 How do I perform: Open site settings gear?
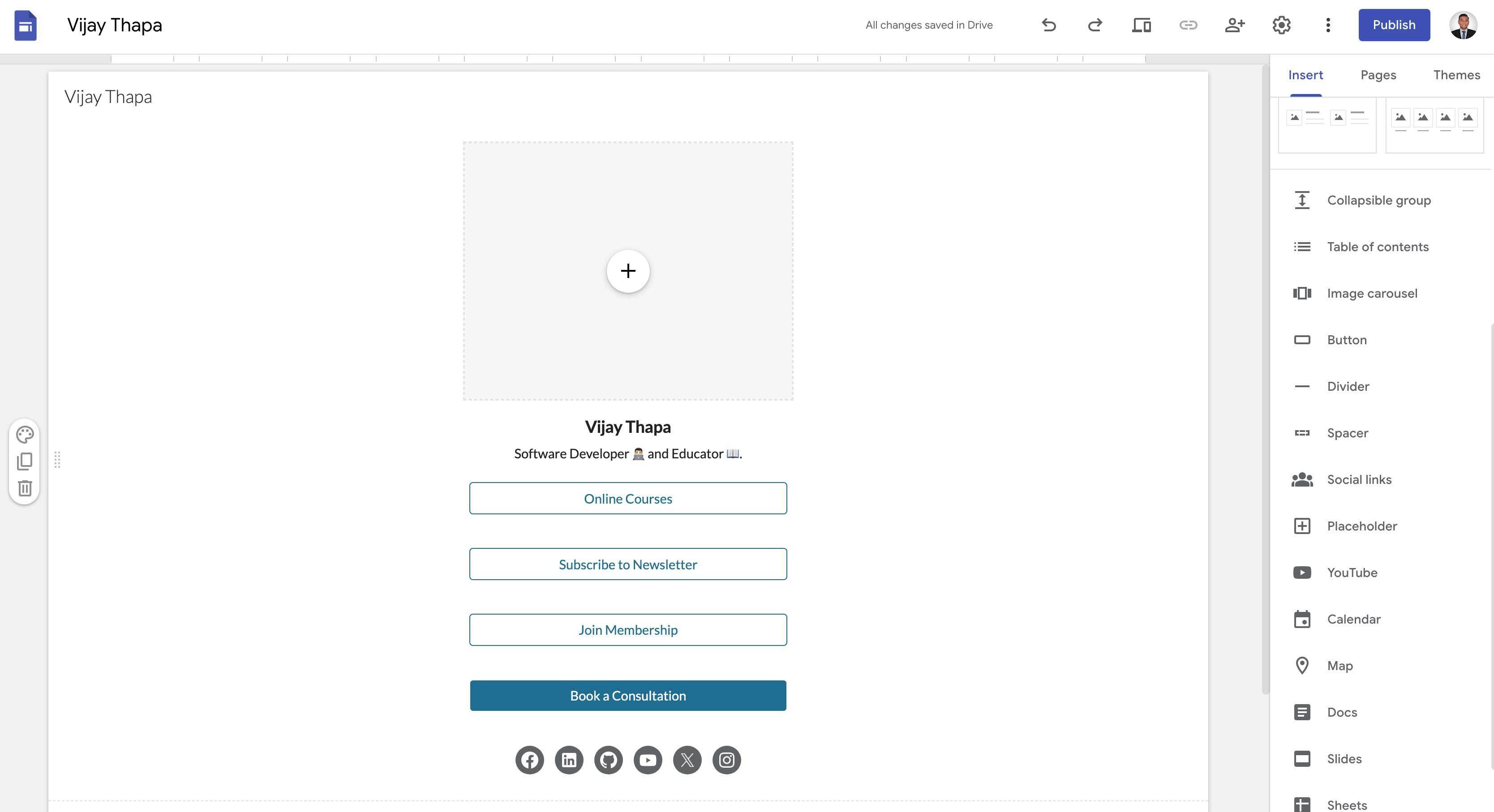(x=1281, y=25)
